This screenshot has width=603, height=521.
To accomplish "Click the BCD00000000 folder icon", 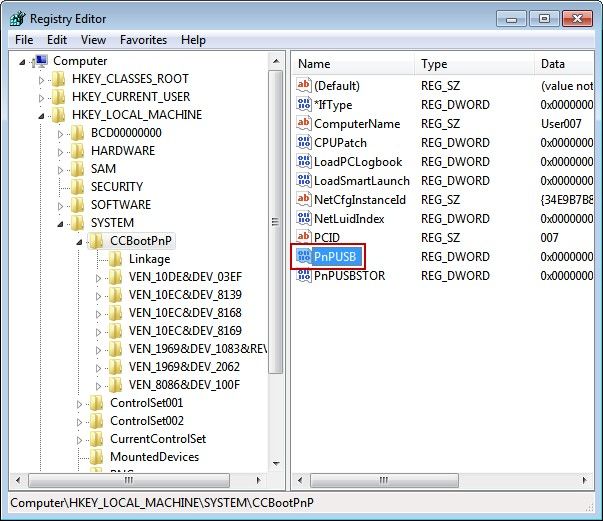I will (77, 133).
